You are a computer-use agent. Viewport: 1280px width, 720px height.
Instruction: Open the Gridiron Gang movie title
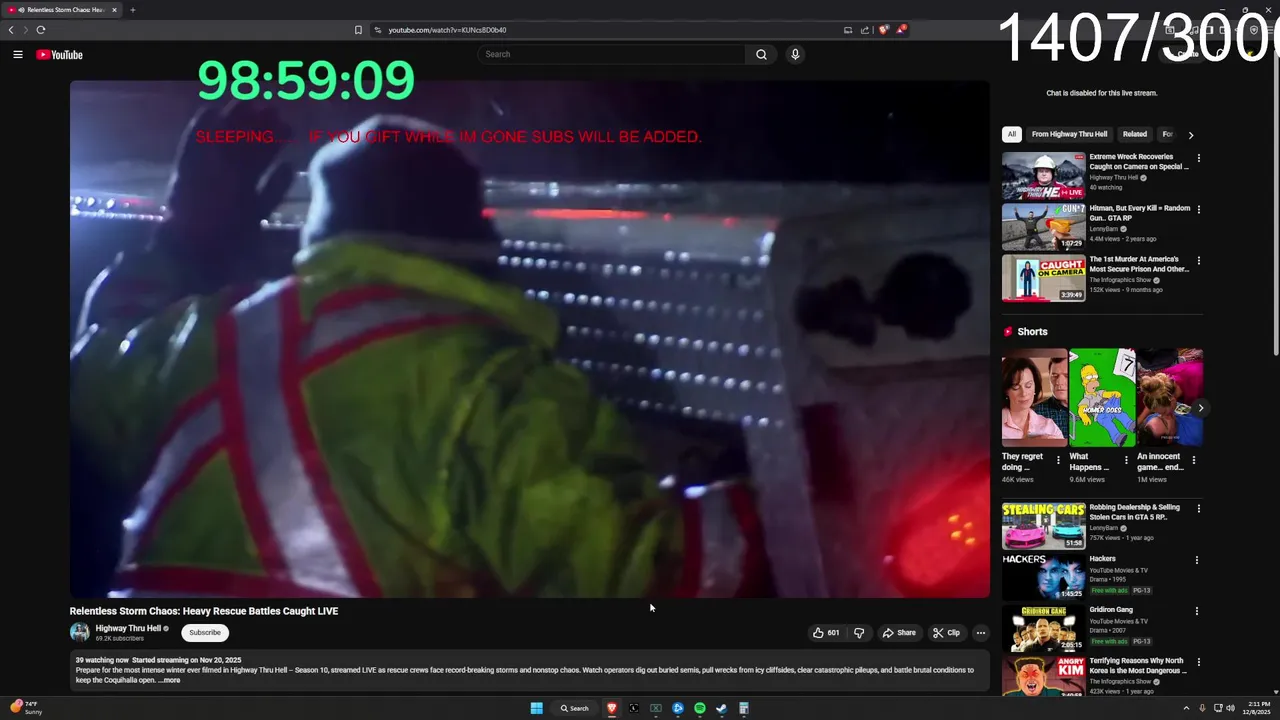[x=1111, y=610]
